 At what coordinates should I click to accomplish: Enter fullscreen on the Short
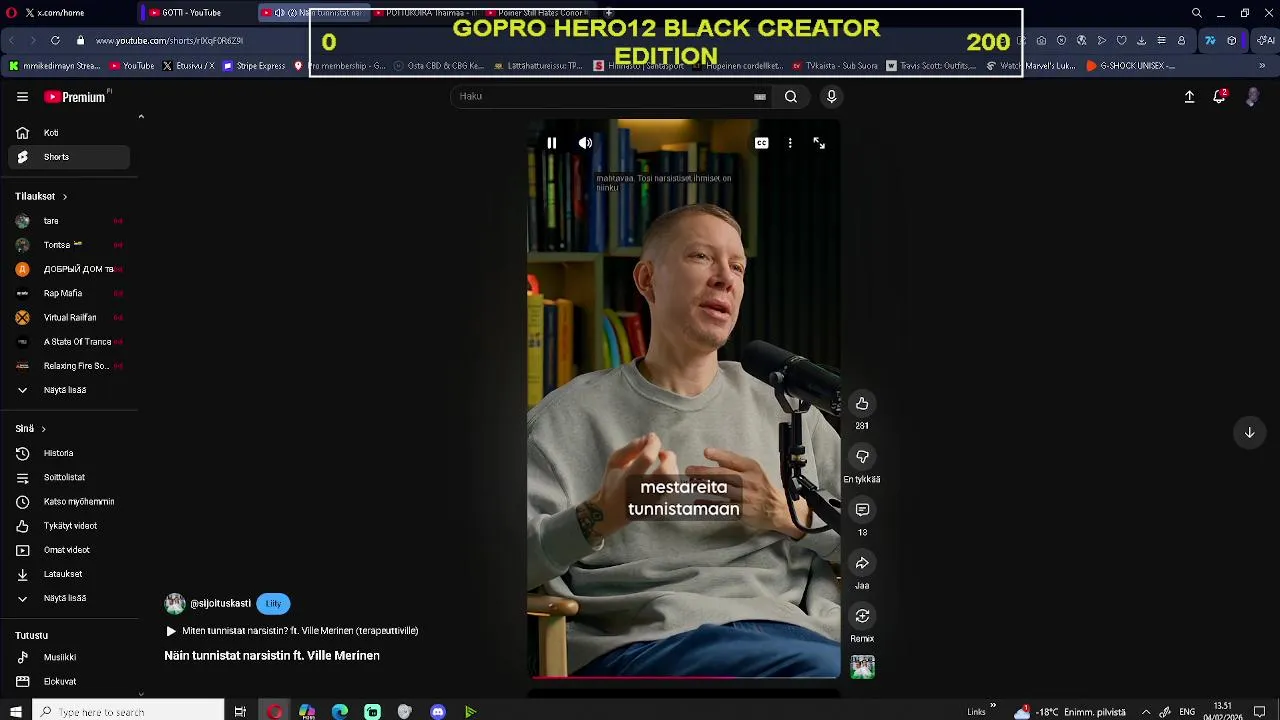[819, 143]
